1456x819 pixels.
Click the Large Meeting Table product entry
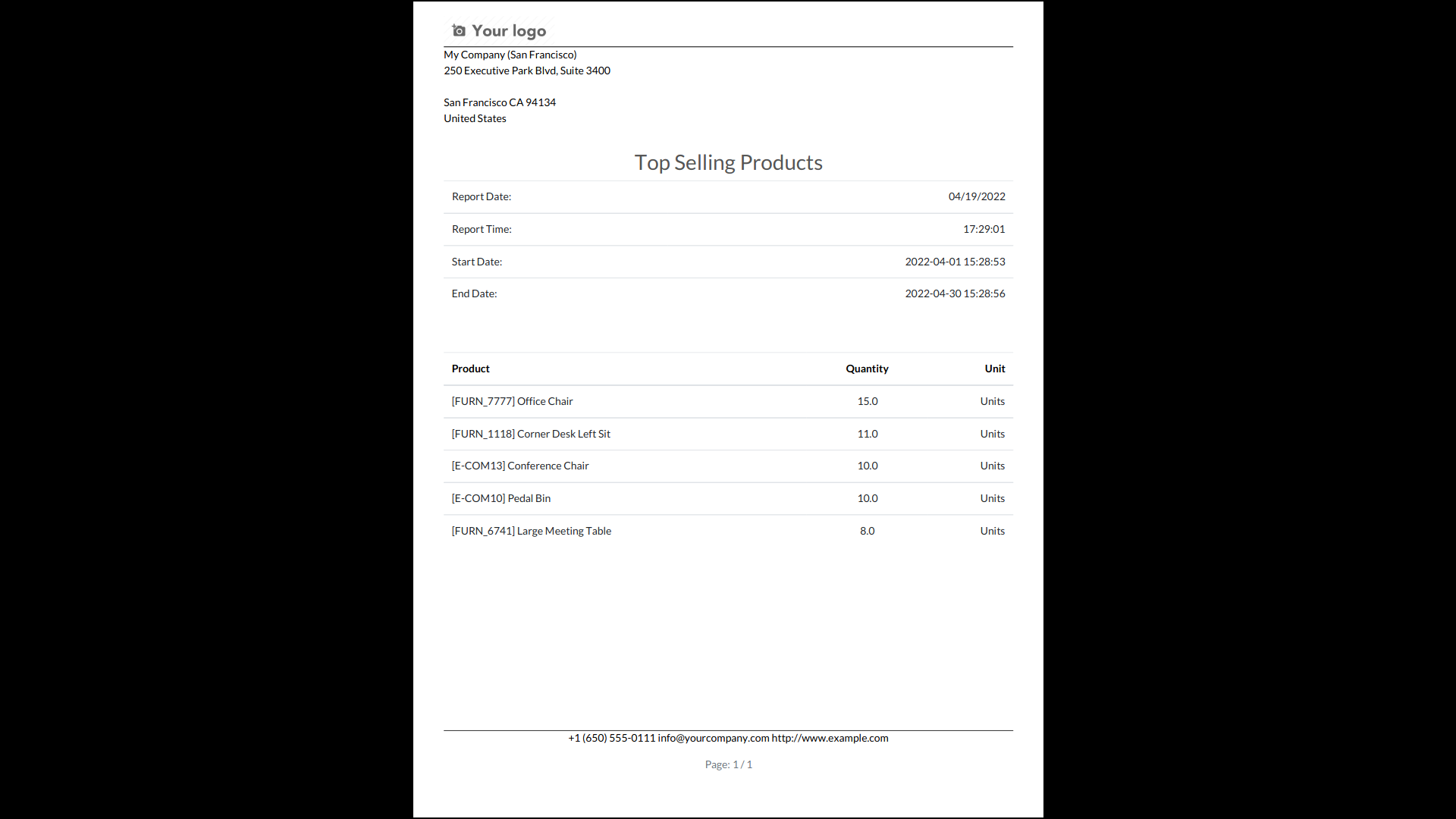click(x=531, y=531)
